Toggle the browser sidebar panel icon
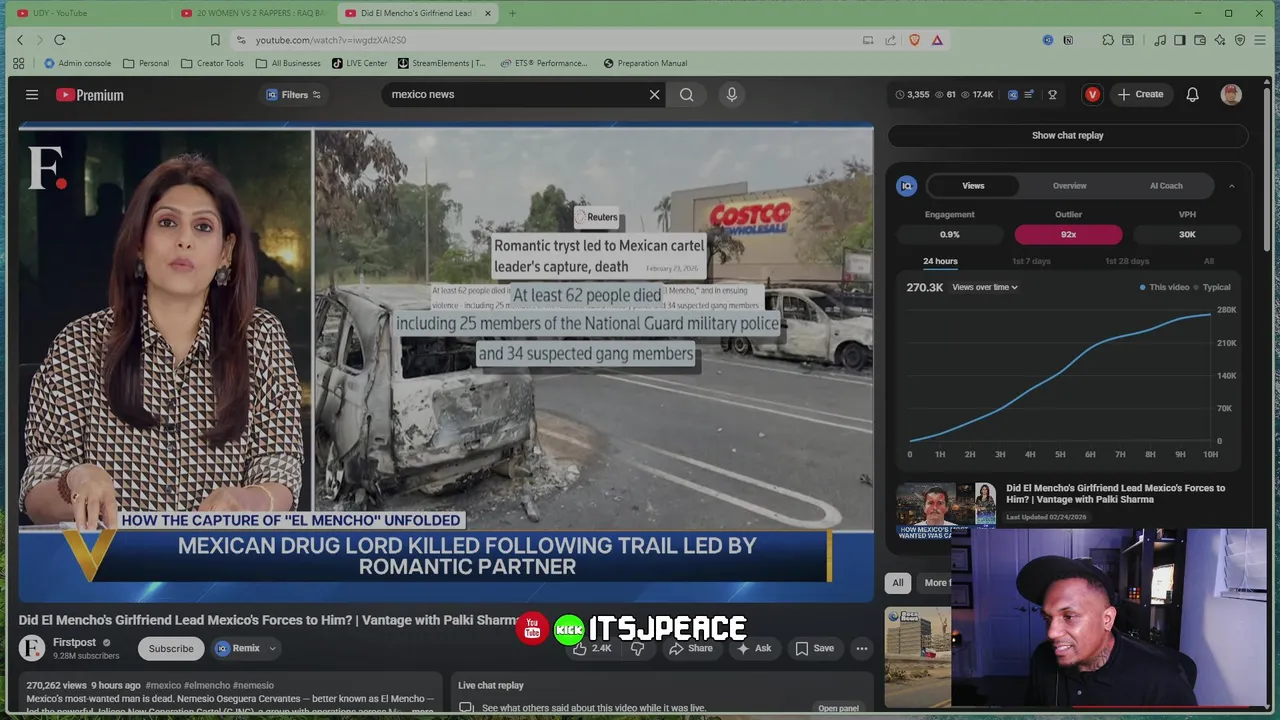The height and width of the screenshot is (720, 1280). click(1180, 40)
